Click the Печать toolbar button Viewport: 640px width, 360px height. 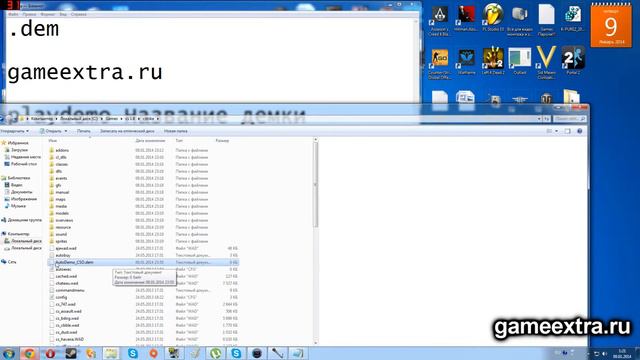[x=84, y=131]
